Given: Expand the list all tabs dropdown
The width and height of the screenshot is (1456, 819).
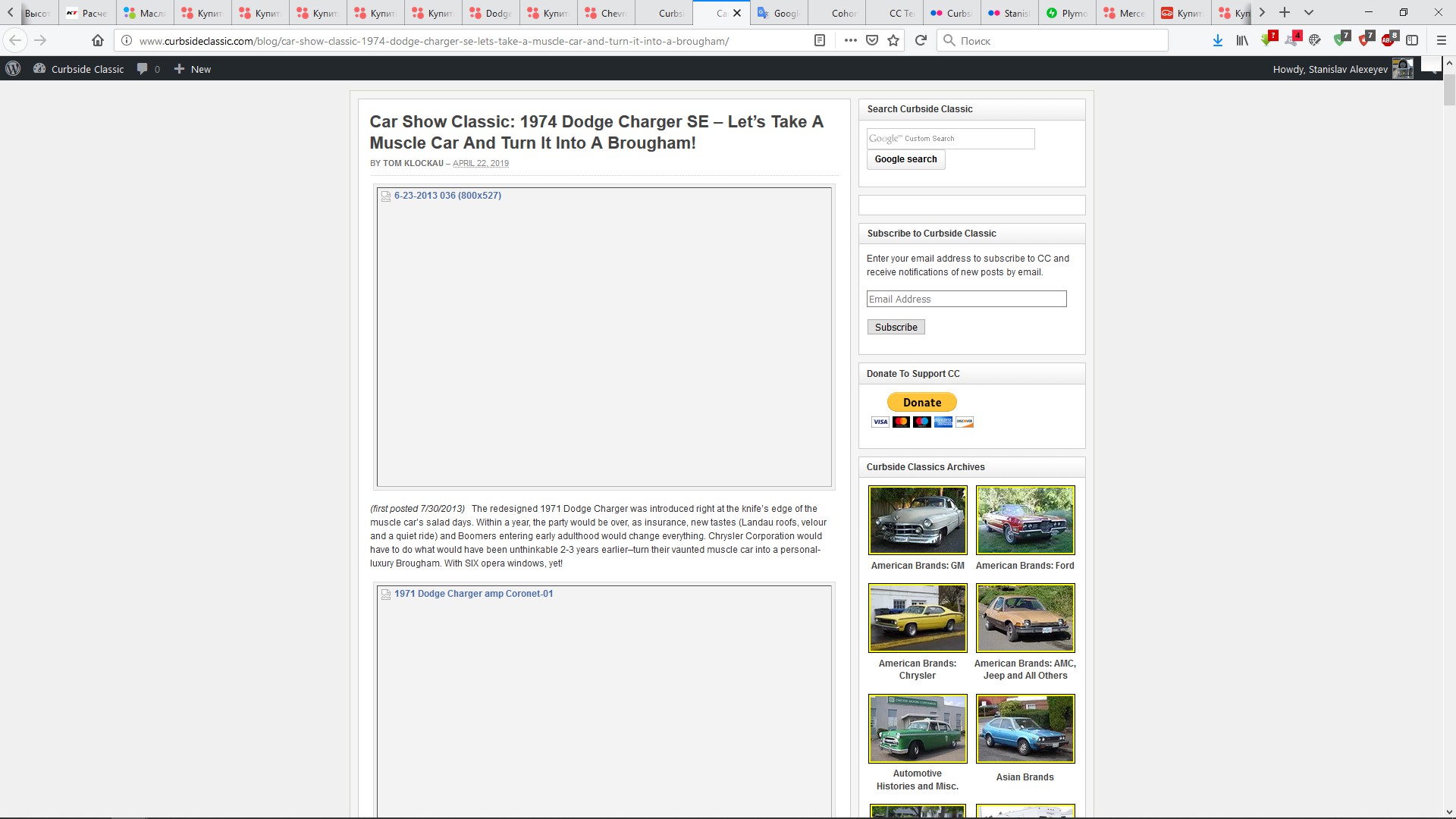Looking at the screenshot, I should (x=1309, y=12).
